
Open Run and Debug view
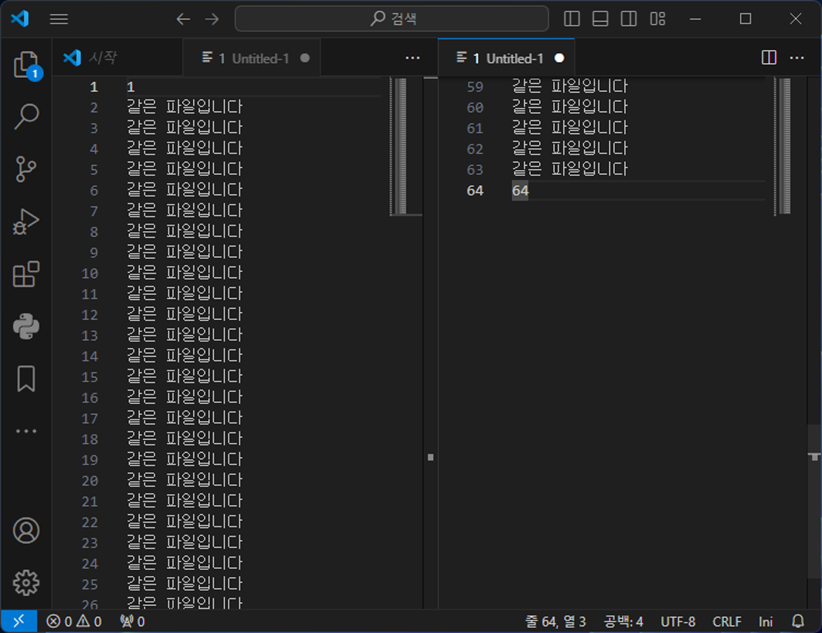point(26,221)
